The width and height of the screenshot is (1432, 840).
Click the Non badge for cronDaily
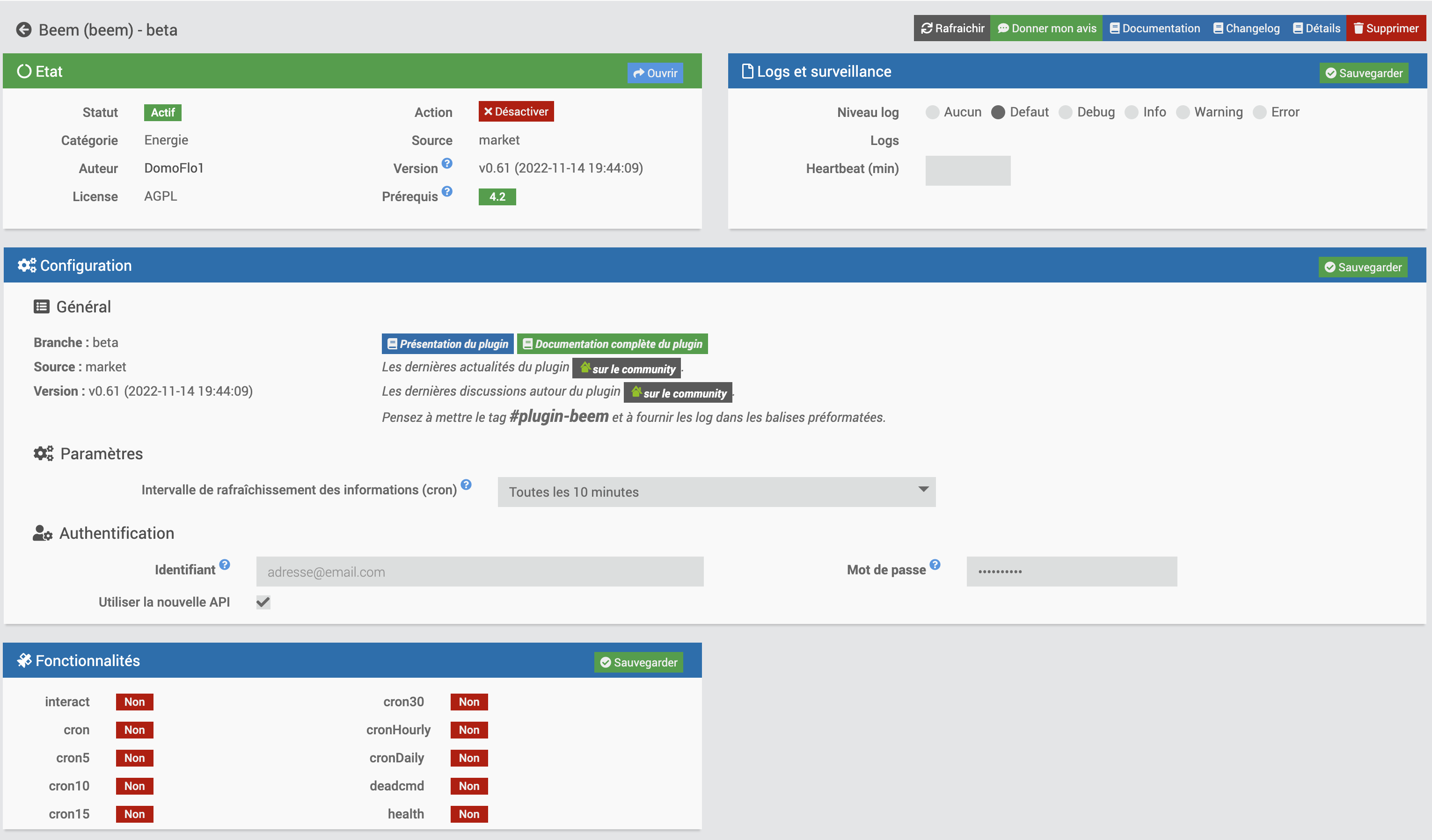point(469,758)
